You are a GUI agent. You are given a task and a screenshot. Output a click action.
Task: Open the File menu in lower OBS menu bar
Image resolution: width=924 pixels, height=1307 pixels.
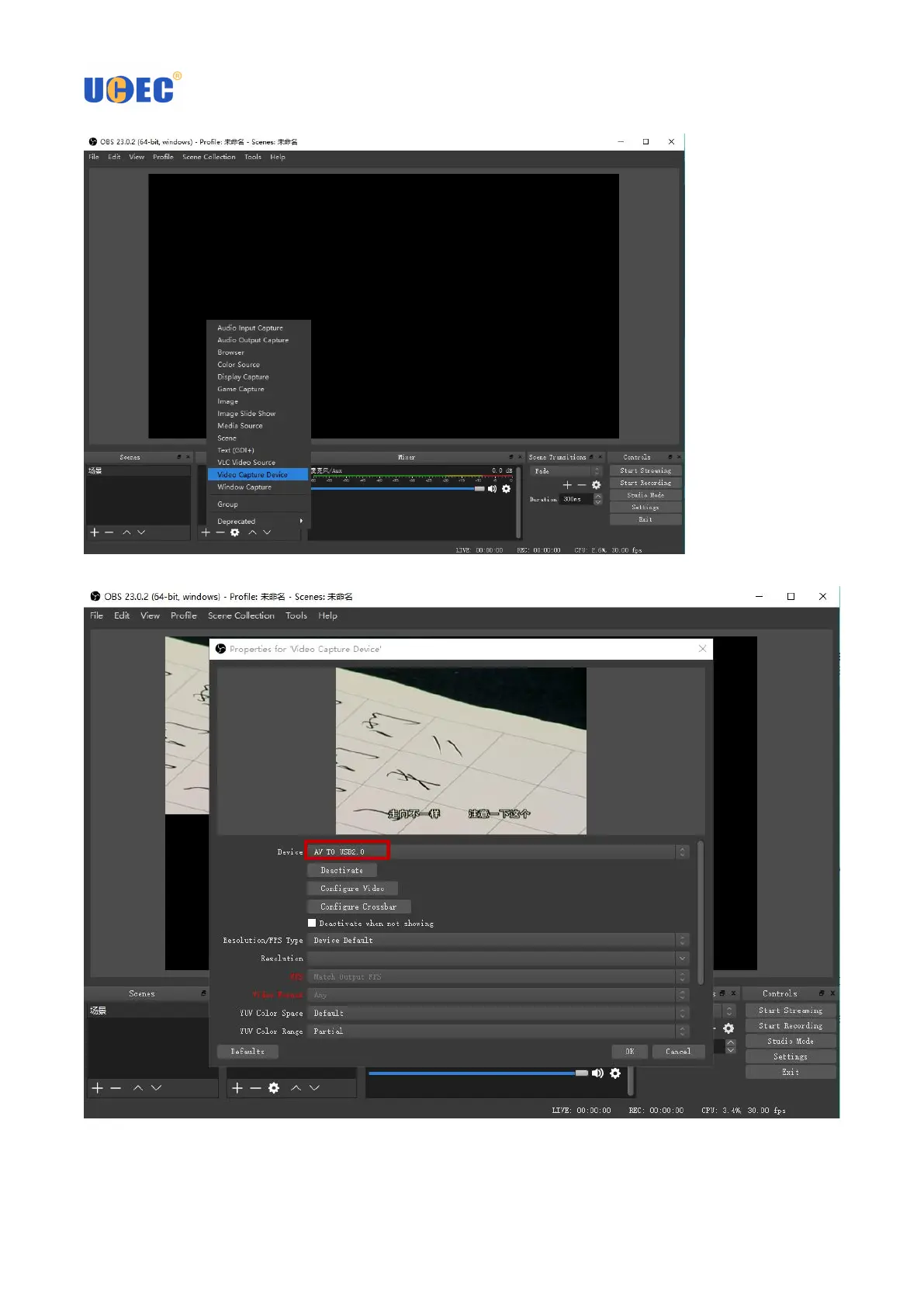(x=97, y=615)
